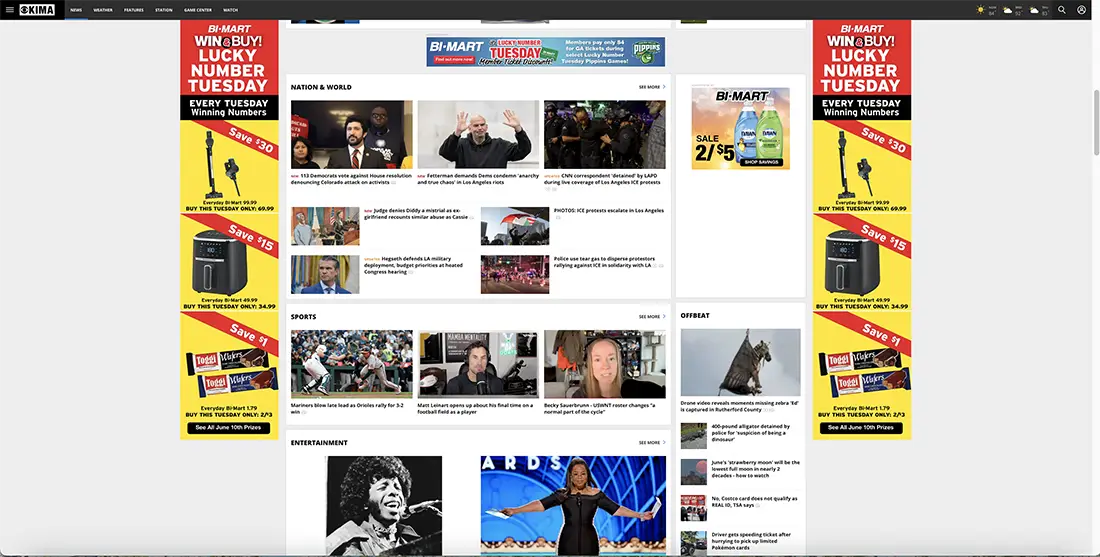Open Fetterman demands Dems condemn article

pos(478,179)
